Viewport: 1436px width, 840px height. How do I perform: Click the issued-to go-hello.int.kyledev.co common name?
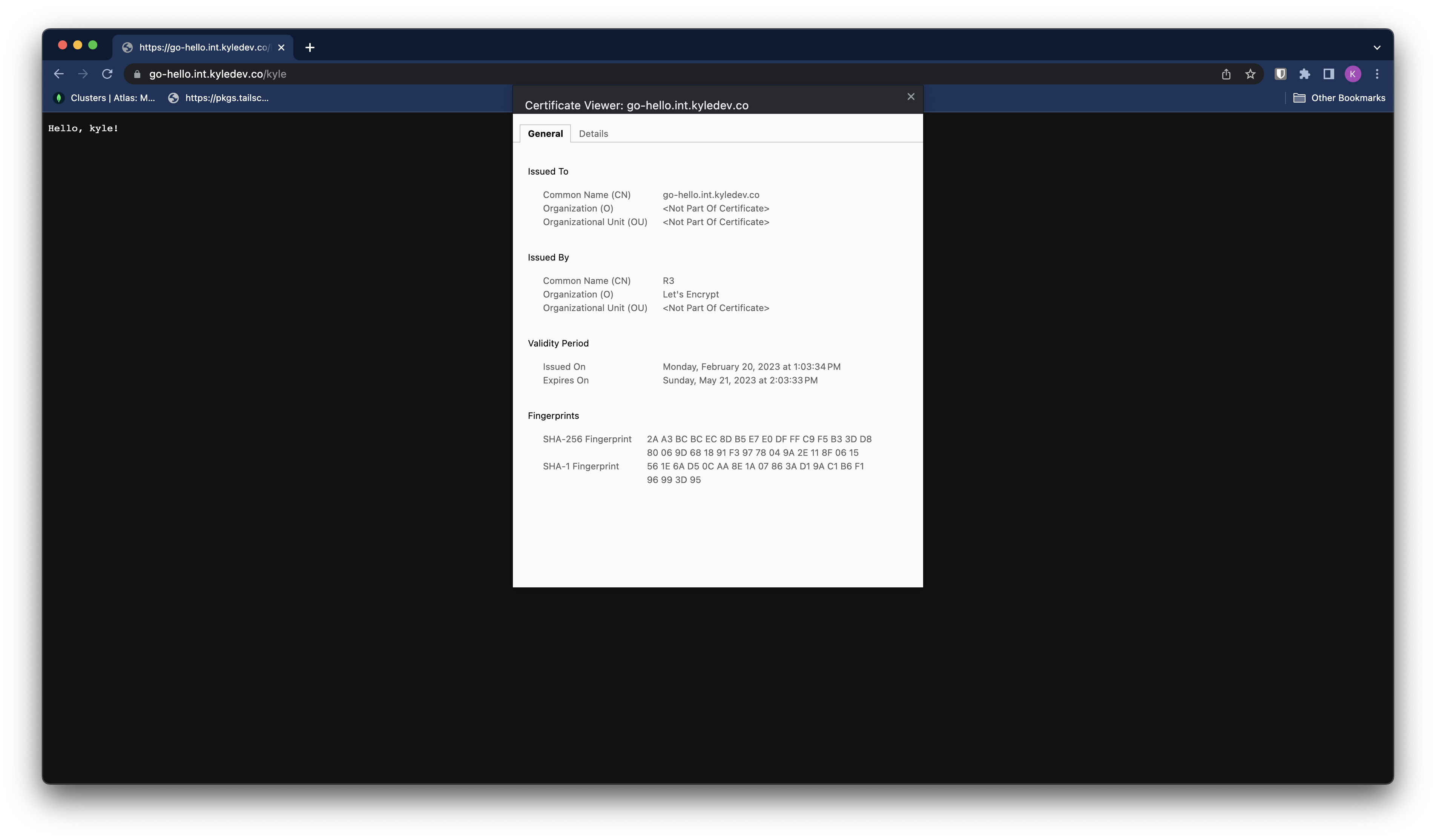[x=710, y=195]
